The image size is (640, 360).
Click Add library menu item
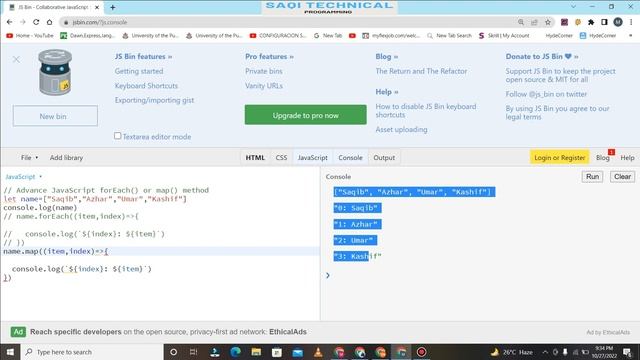[66, 158]
